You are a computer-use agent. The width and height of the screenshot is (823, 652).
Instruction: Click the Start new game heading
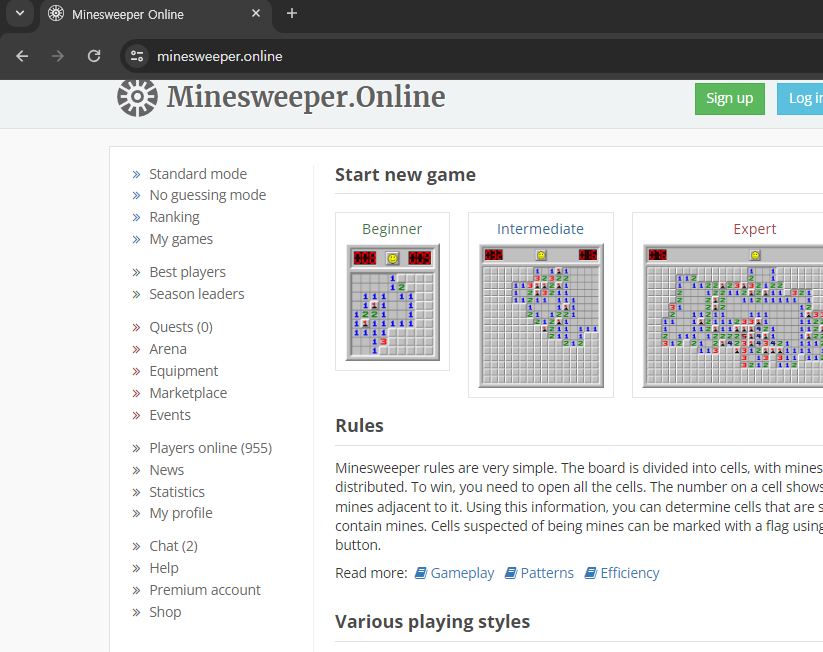[x=405, y=175]
